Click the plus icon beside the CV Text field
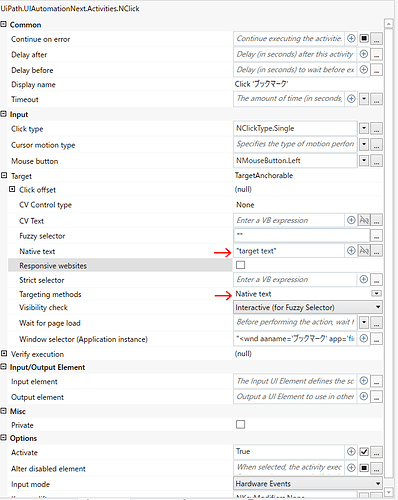398x500 pixels. point(351,220)
